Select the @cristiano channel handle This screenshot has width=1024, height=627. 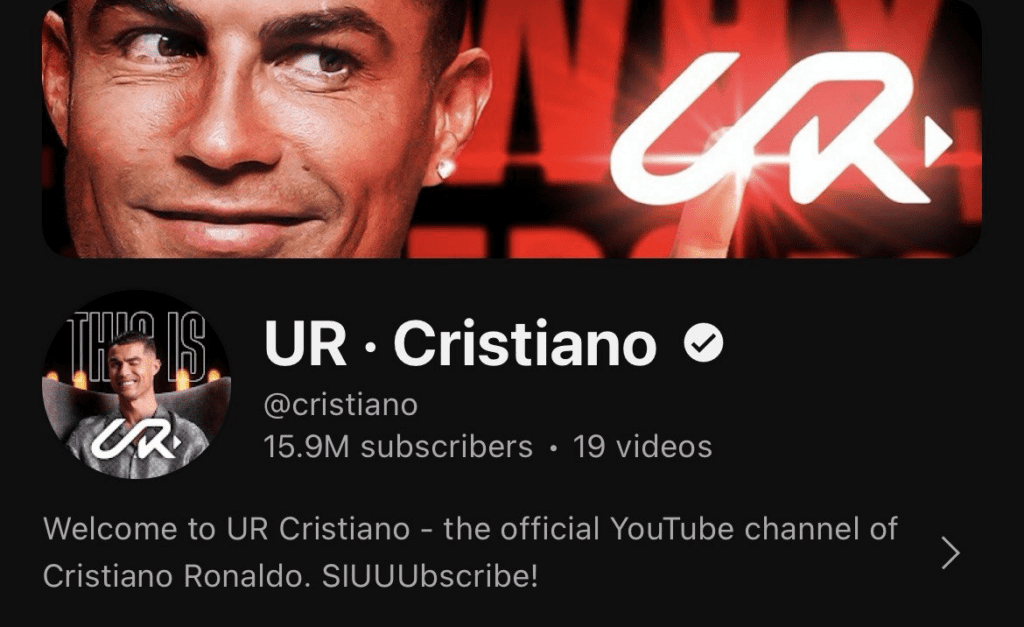pyautogui.click(x=340, y=404)
